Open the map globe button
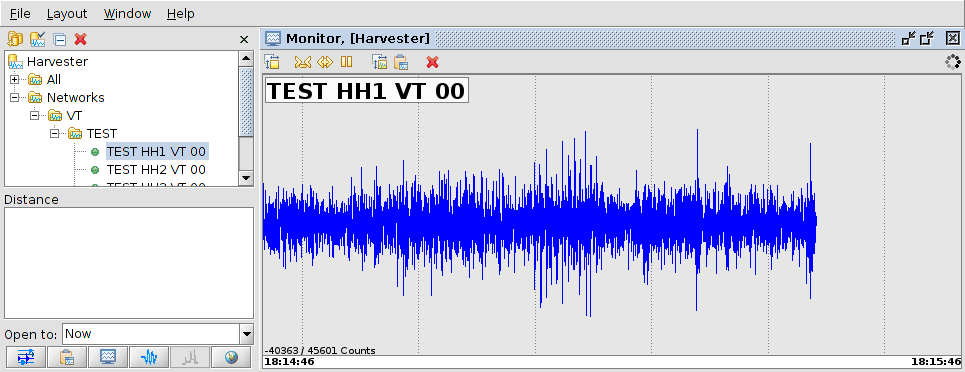965x372 pixels. click(231, 357)
